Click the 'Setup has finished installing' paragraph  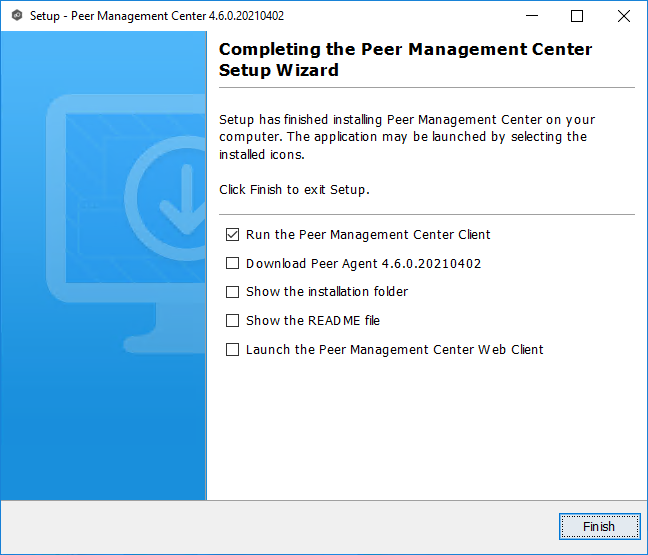tap(405, 137)
